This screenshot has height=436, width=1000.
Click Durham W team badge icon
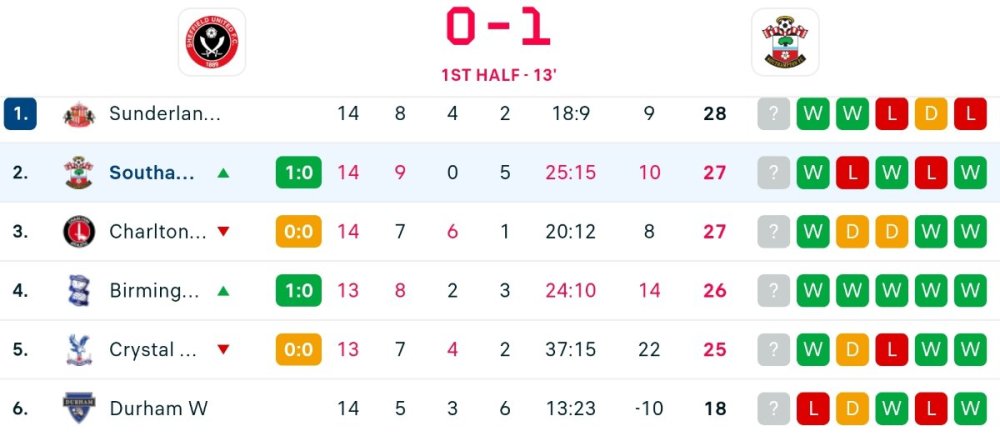(x=77, y=409)
